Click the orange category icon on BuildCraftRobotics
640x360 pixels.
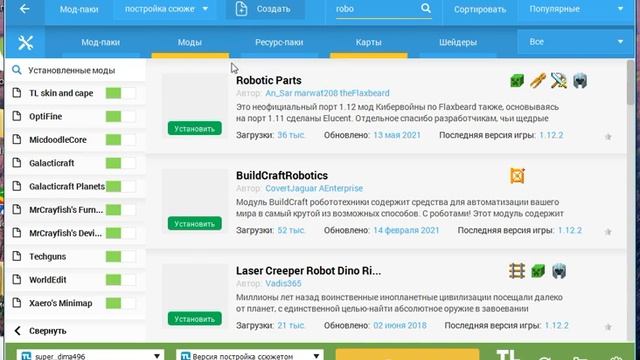point(517,176)
